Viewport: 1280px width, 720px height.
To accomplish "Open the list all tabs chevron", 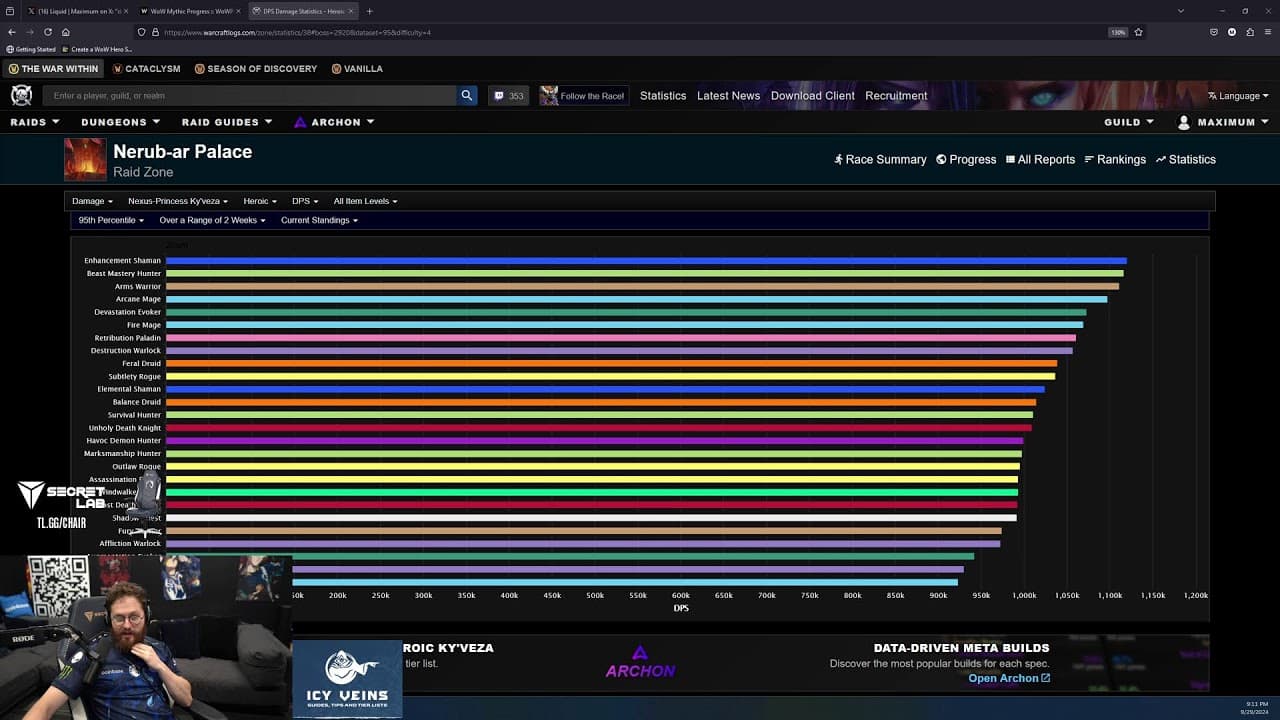I will (x=1180, y=11).
